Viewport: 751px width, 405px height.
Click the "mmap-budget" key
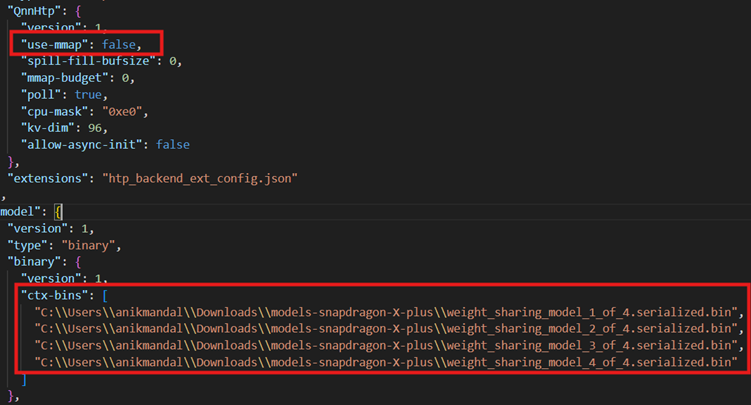[66, 77]
